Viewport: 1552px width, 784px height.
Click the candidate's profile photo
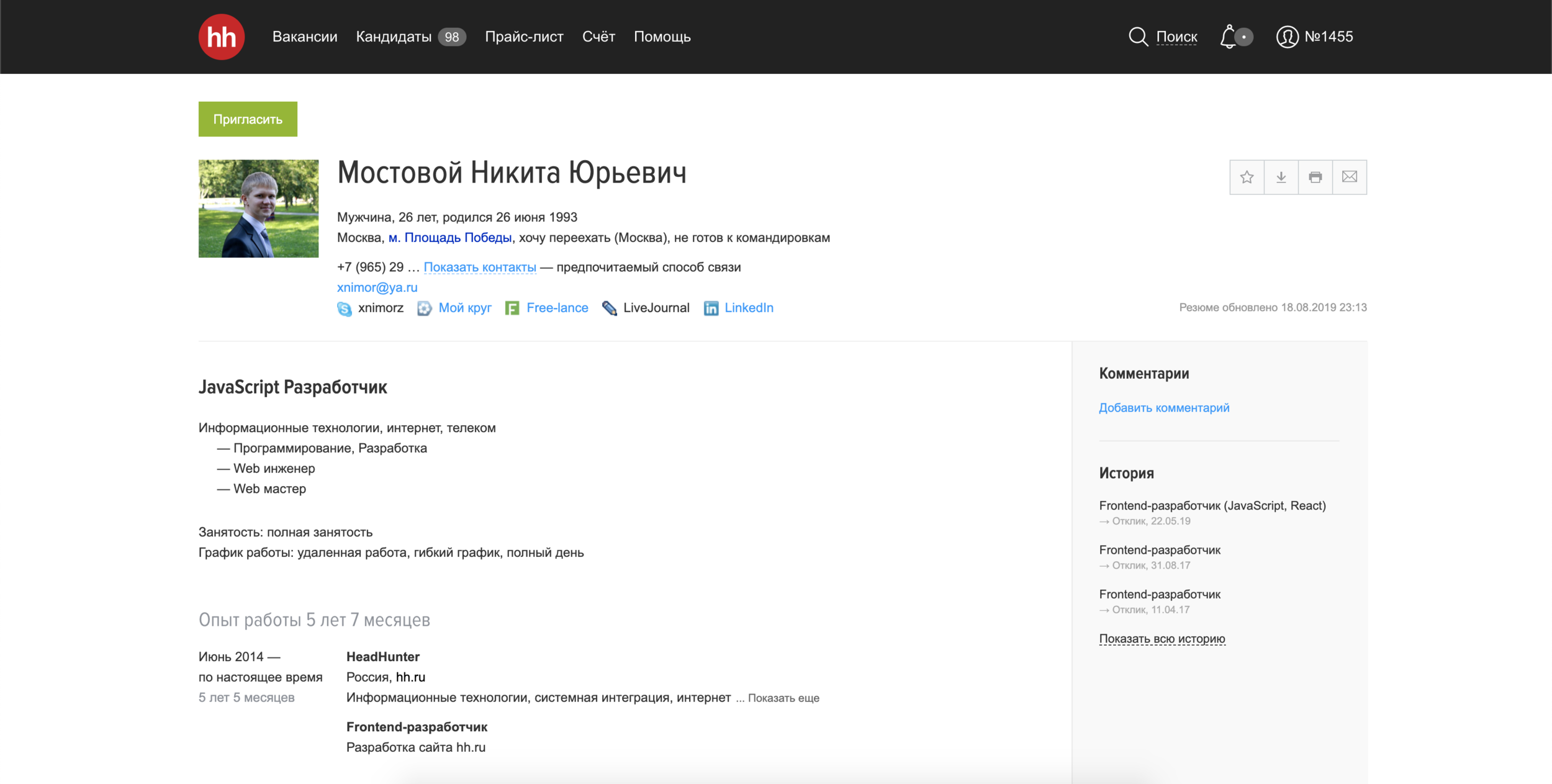click(258, 209)
